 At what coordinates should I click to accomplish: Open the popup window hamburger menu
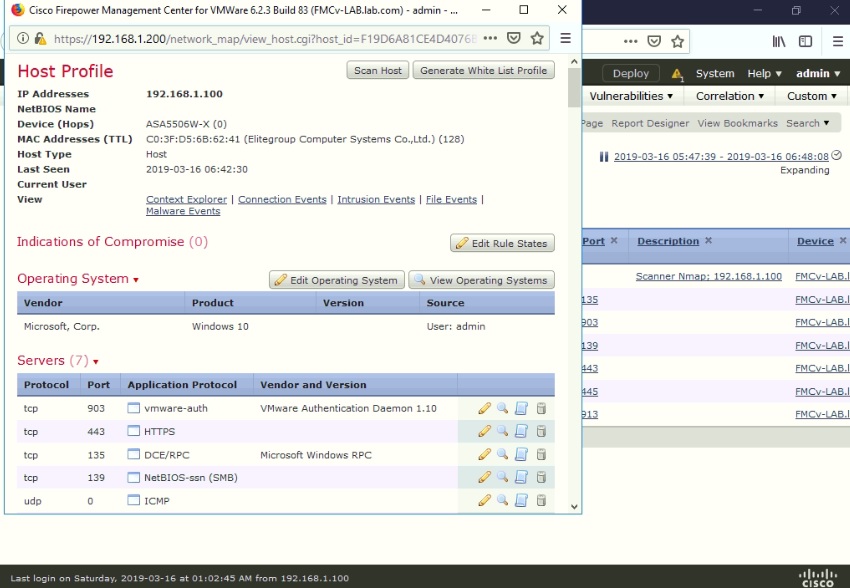point(565,38)
